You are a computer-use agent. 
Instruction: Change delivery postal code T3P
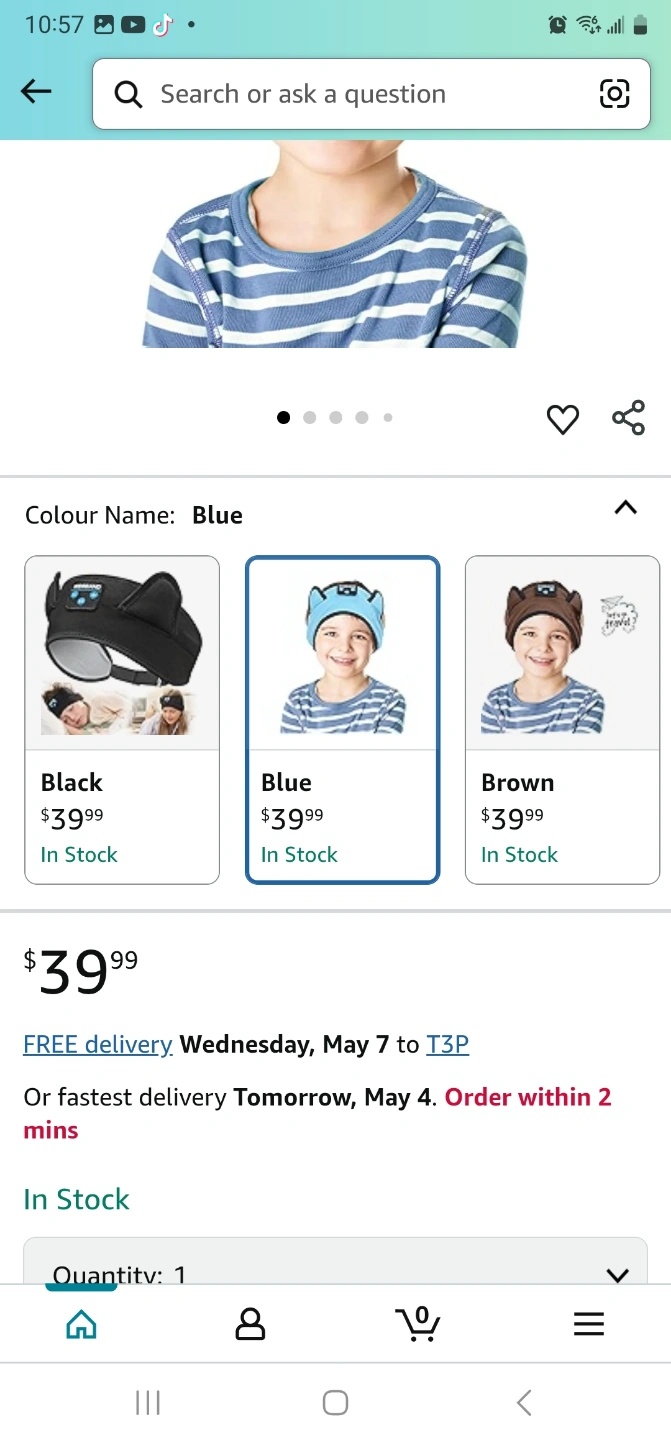point(447,1045)
